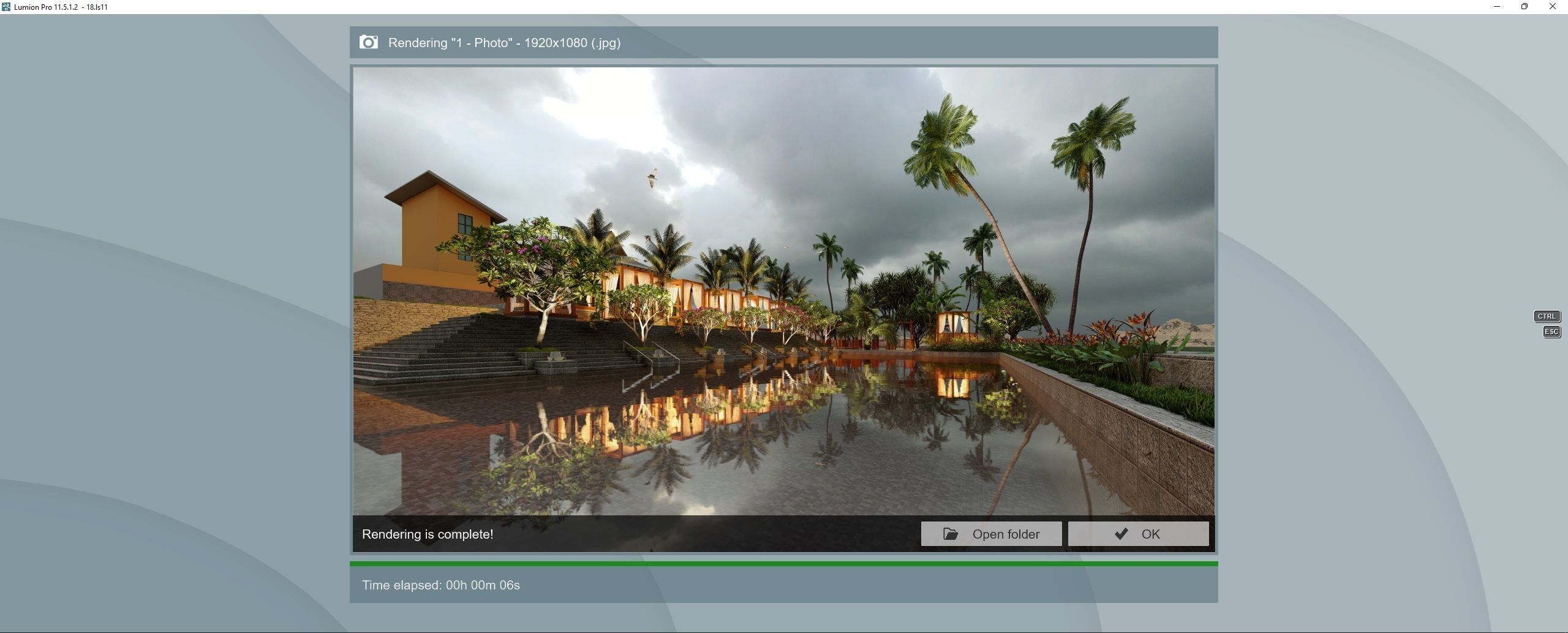This screenshot has width=1568, height=633.
Task: Click the CTRL key hint badge
Action: [x=1547, y=316]
